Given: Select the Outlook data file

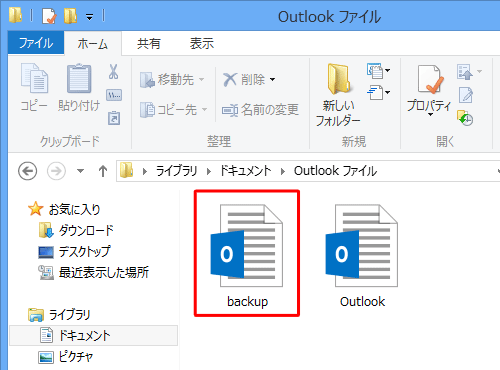Looking at the screenshot, I should coord(362,255).
